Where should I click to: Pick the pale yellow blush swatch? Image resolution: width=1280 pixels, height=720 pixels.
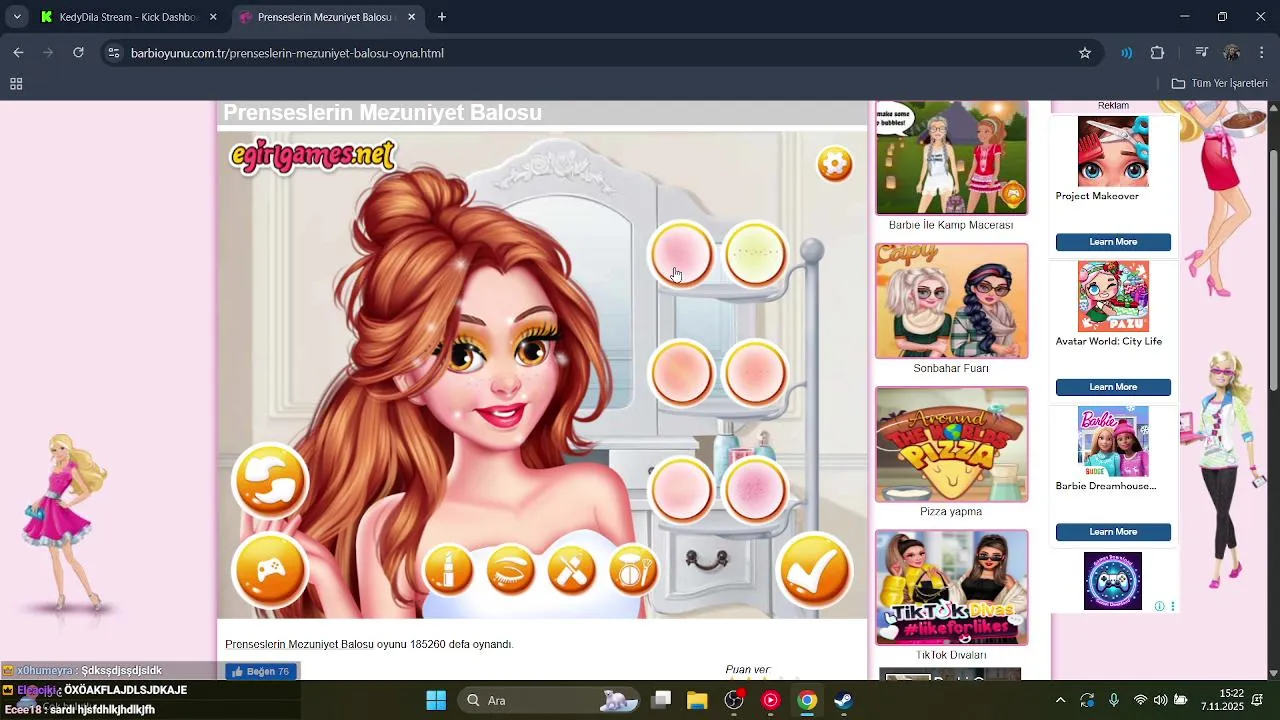point(755,255)
